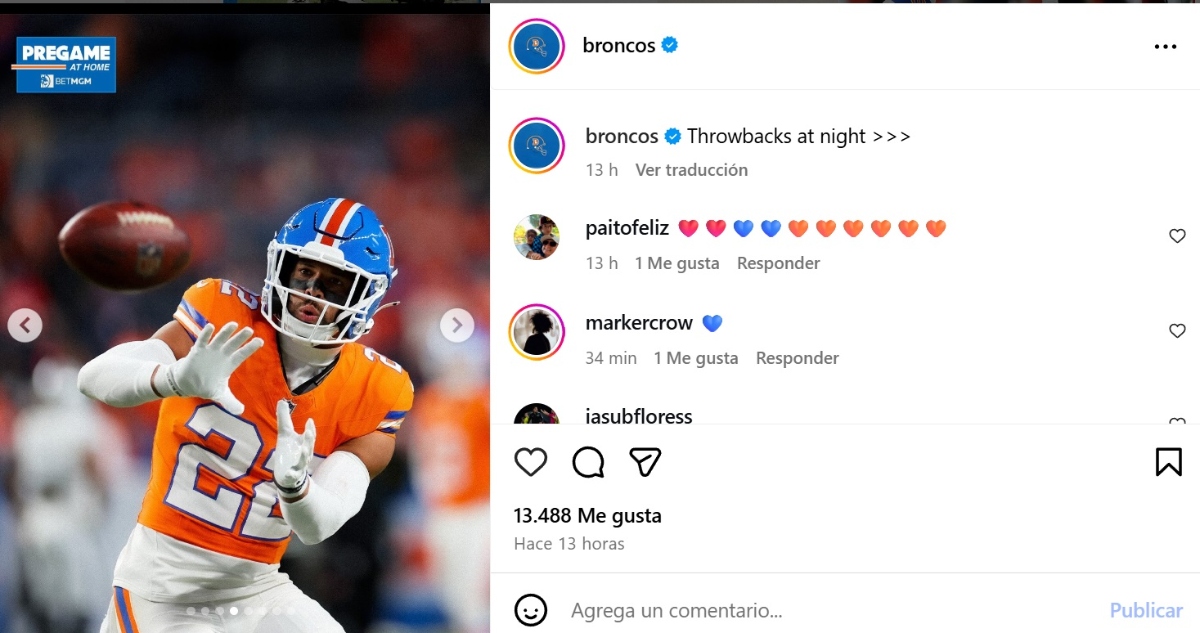Click the verified badge next to broncos
The image size is (1200, 633).
[671, 45]
